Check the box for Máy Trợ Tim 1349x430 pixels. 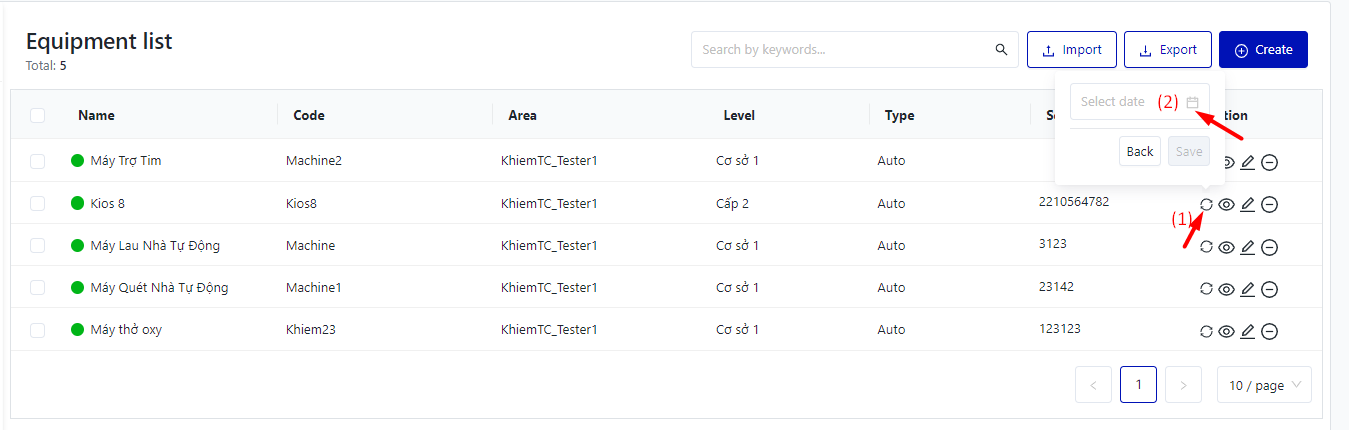point(38,161)
